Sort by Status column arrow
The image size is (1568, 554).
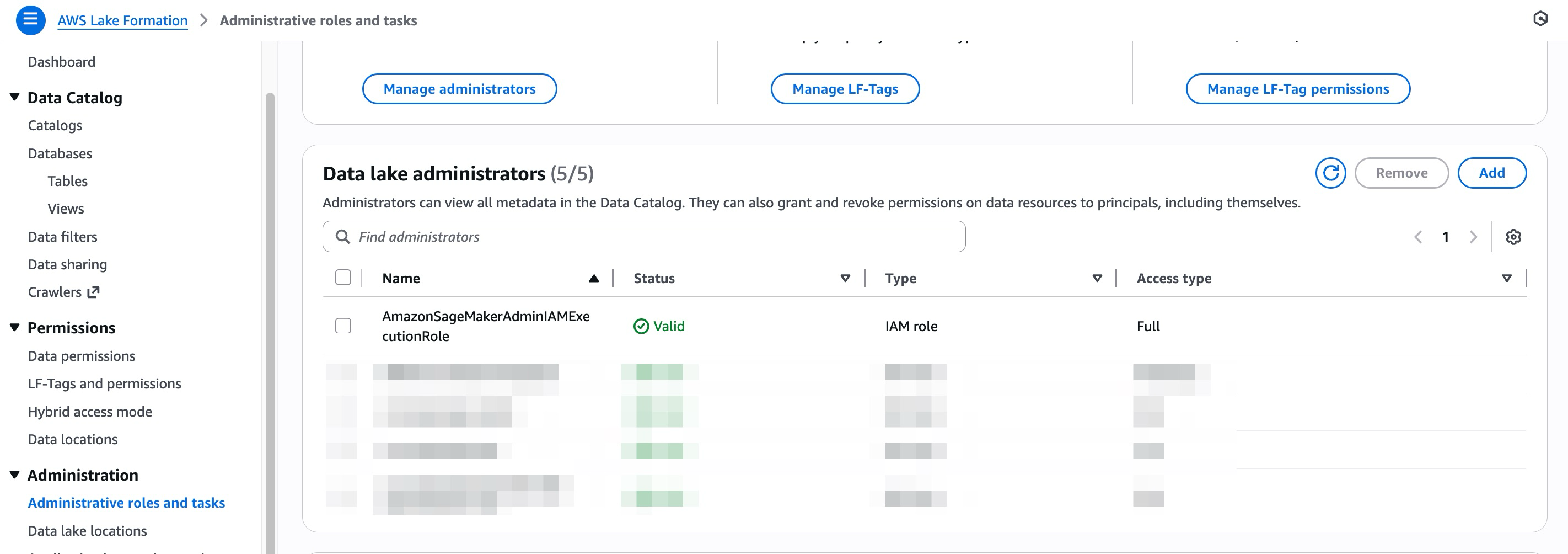pyautogui.click(x=845, y=279)
